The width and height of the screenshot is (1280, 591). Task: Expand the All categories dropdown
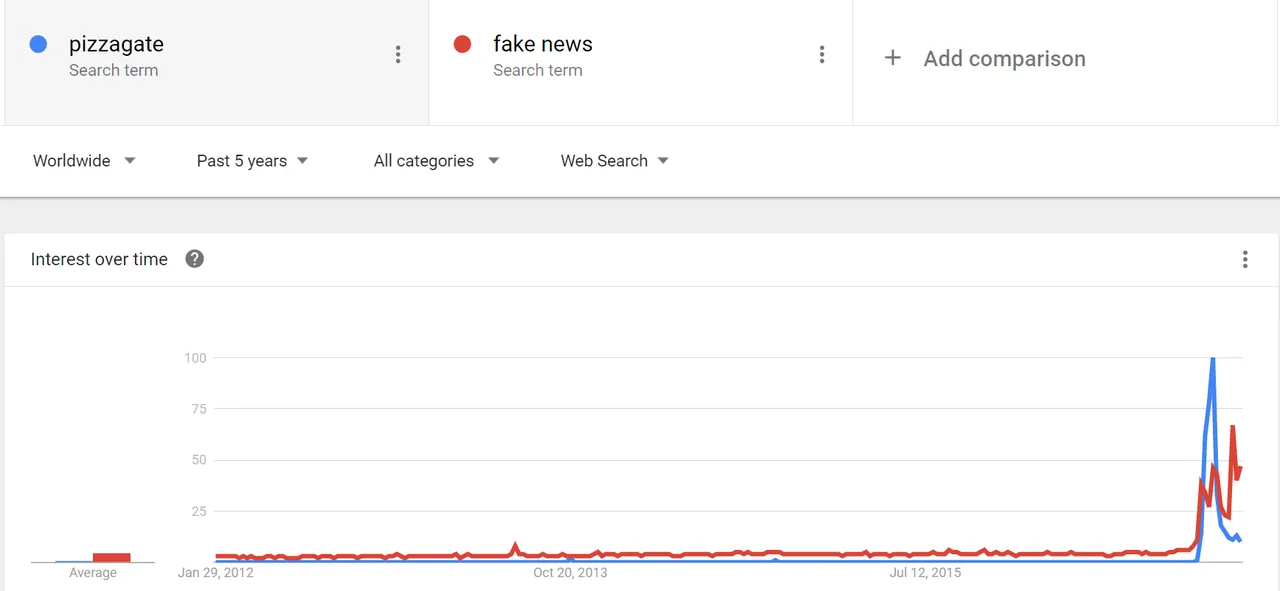[436, 161]
